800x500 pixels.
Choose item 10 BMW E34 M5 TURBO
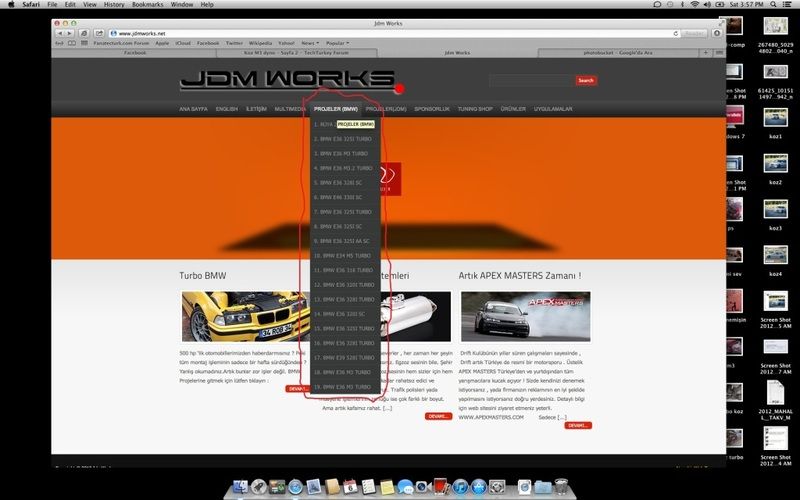point(342,256)
